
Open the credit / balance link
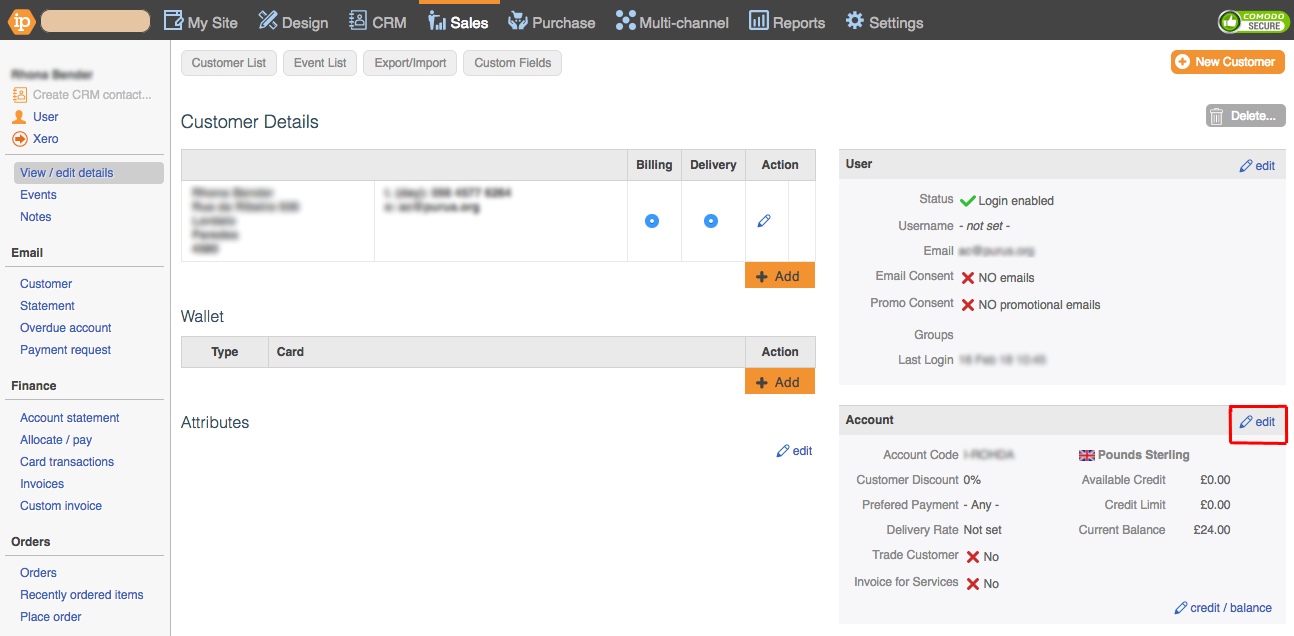point(1223,608)
